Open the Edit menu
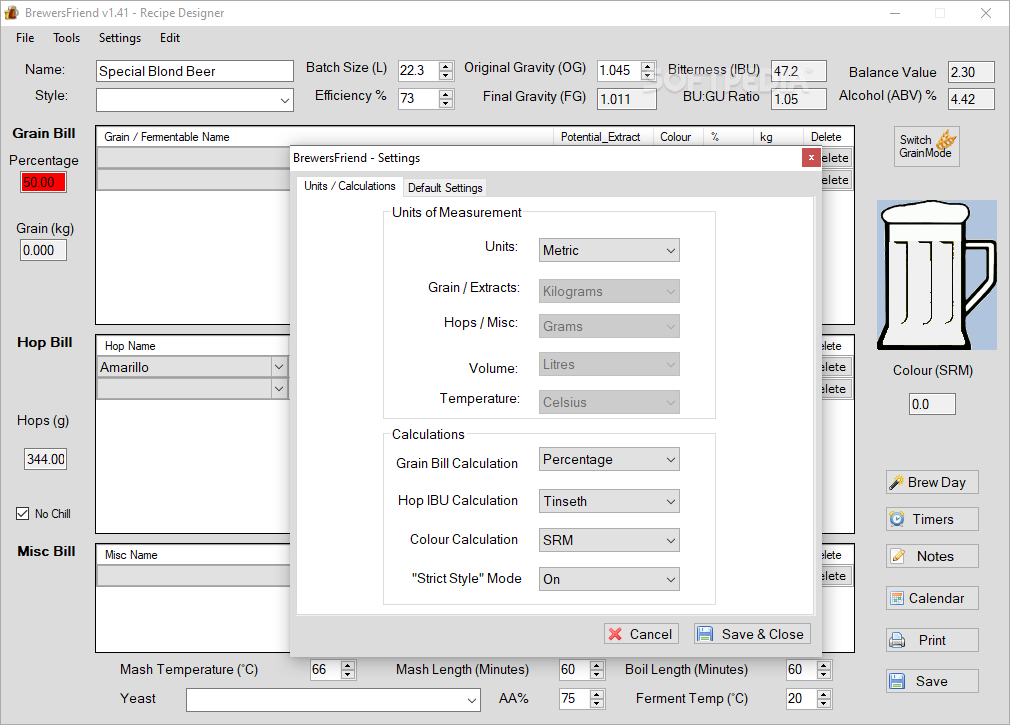The image size is (1010, 725). pyautogui.click(x=170, y=38)
